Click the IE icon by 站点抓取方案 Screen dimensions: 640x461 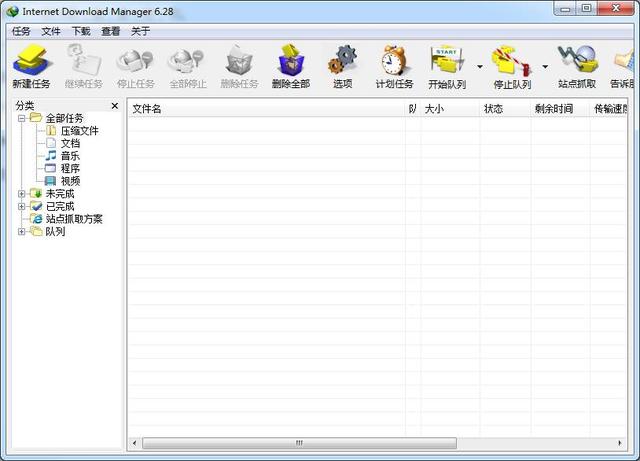coord(36,219)
